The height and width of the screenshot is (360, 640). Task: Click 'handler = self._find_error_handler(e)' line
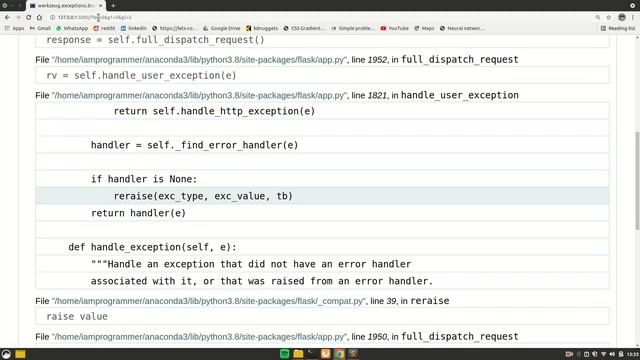(x=322, y=145)
